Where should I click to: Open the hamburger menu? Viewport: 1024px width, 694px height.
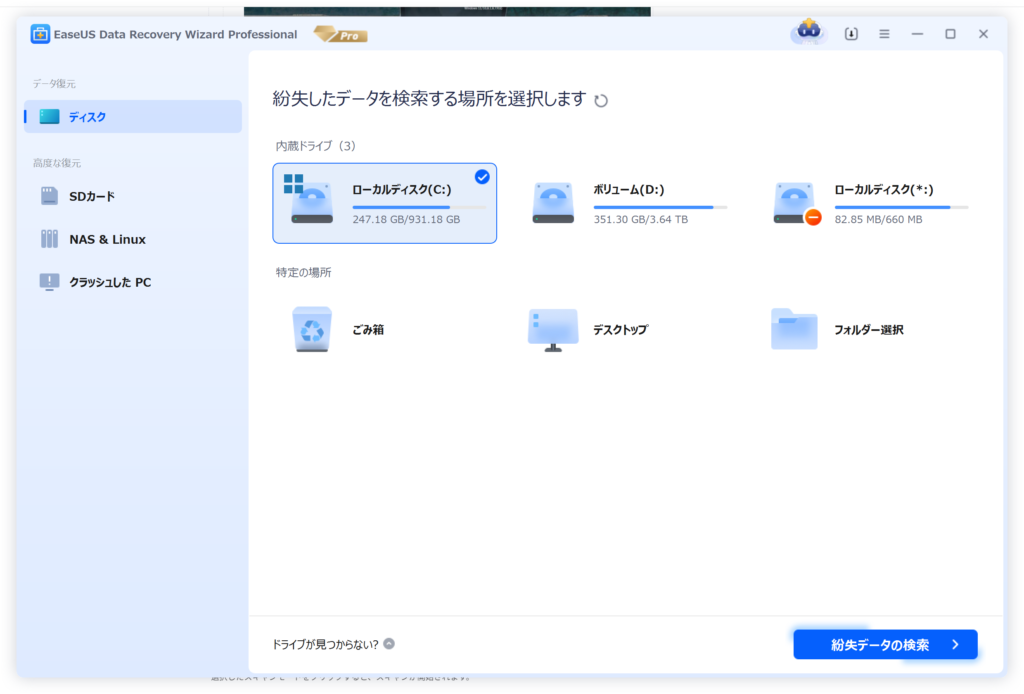tap(884, 34)
